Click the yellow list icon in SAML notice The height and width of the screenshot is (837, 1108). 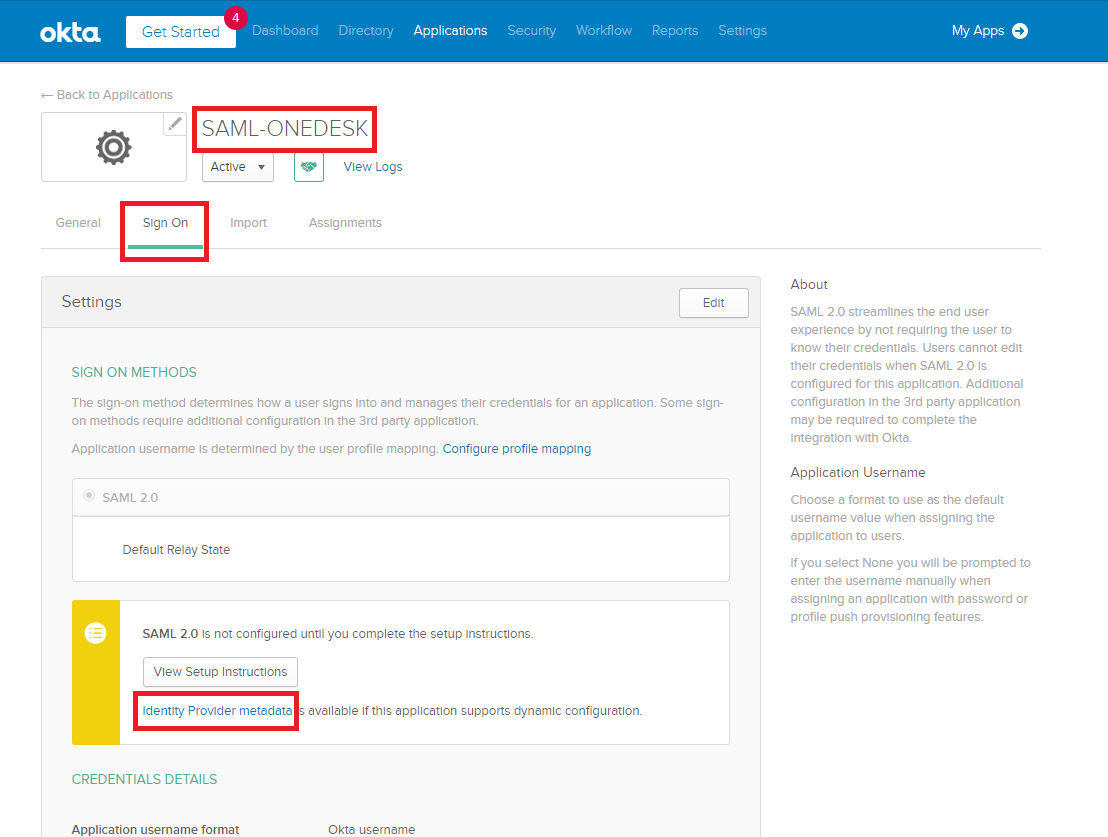pyautogui.click(x=95, y=633)
